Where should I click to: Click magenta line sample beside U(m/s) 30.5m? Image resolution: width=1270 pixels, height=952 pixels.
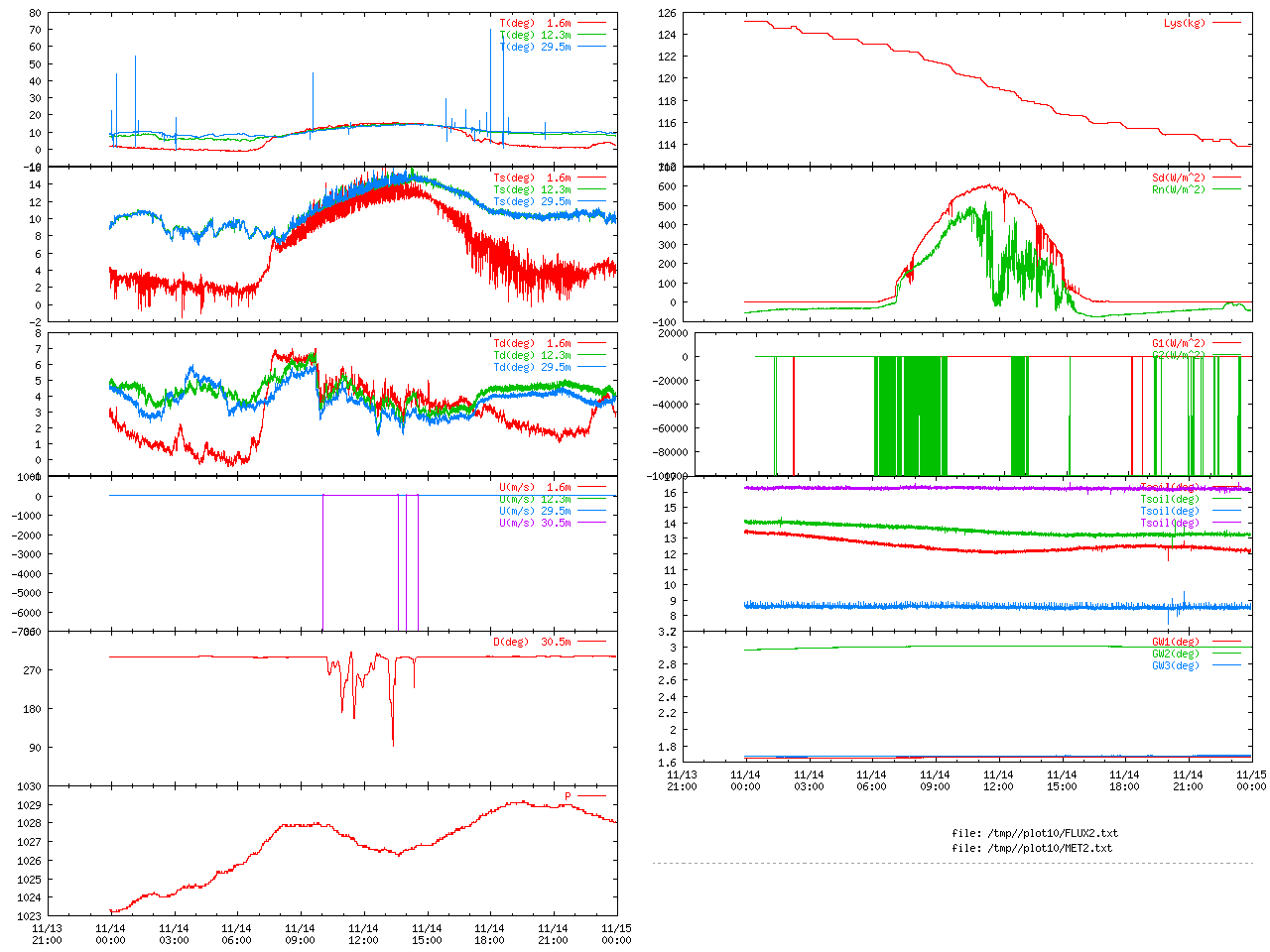591,523
